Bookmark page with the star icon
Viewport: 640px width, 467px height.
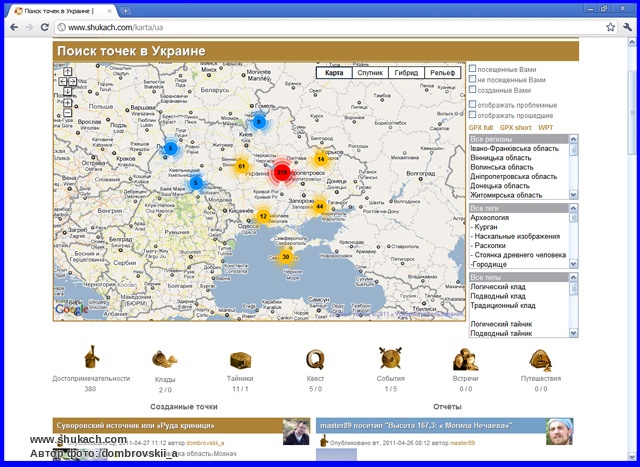610,27
